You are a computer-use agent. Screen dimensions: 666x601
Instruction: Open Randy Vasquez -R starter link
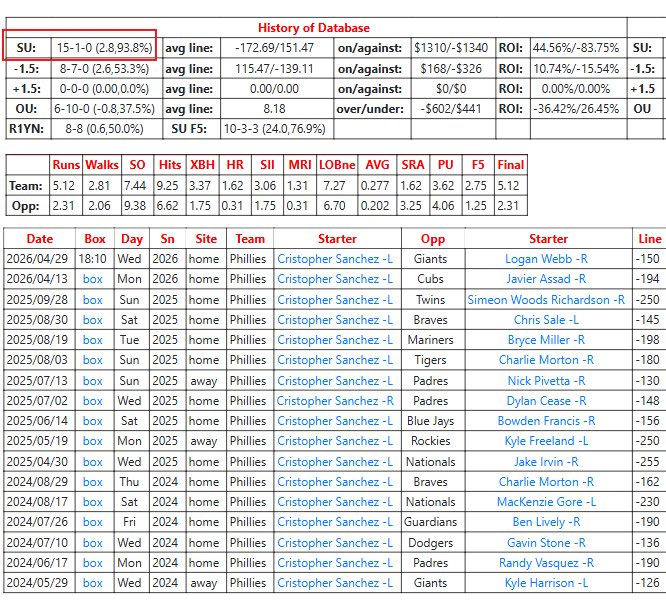click(546, 563)
